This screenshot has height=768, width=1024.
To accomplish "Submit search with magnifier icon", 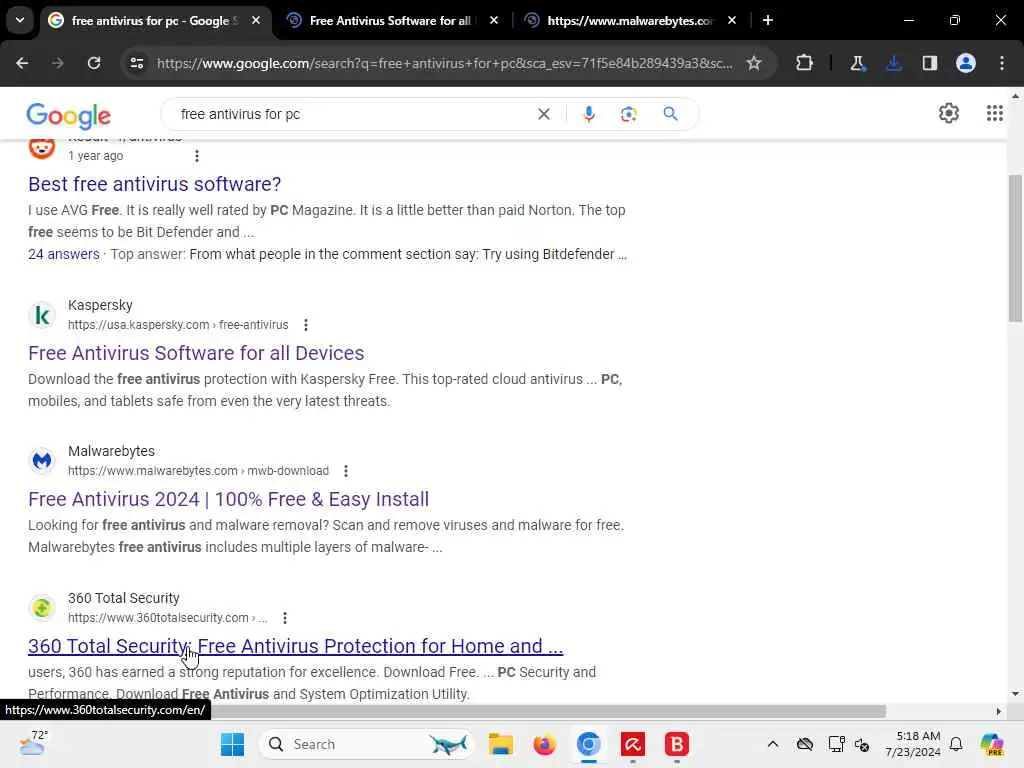I will tap(670, 114).
